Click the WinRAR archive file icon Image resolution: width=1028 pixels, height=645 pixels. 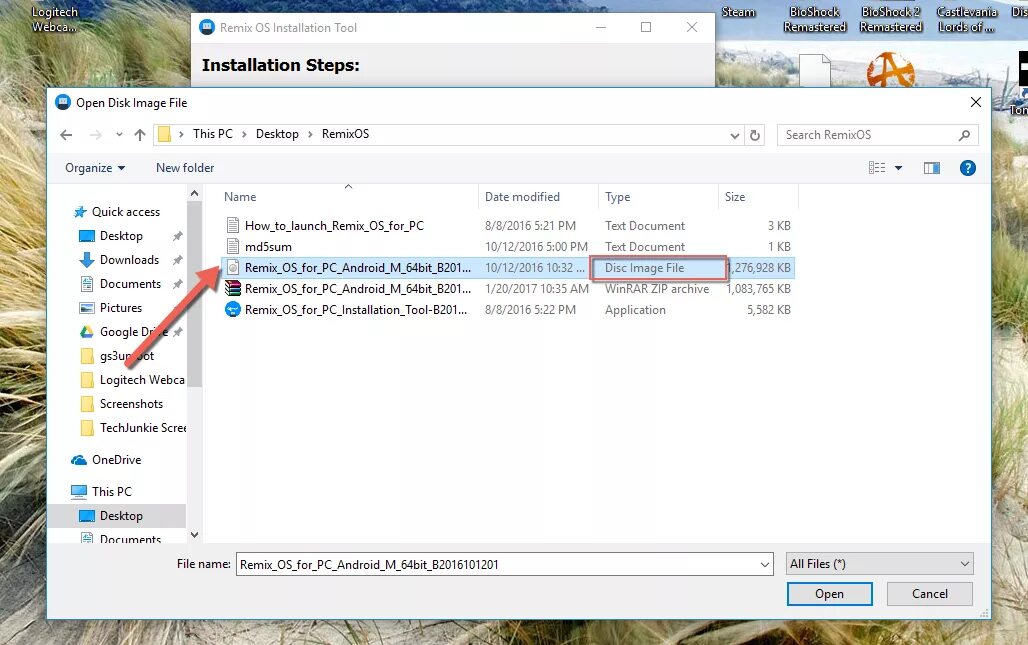pyautogui.click(x=233, y=288)
